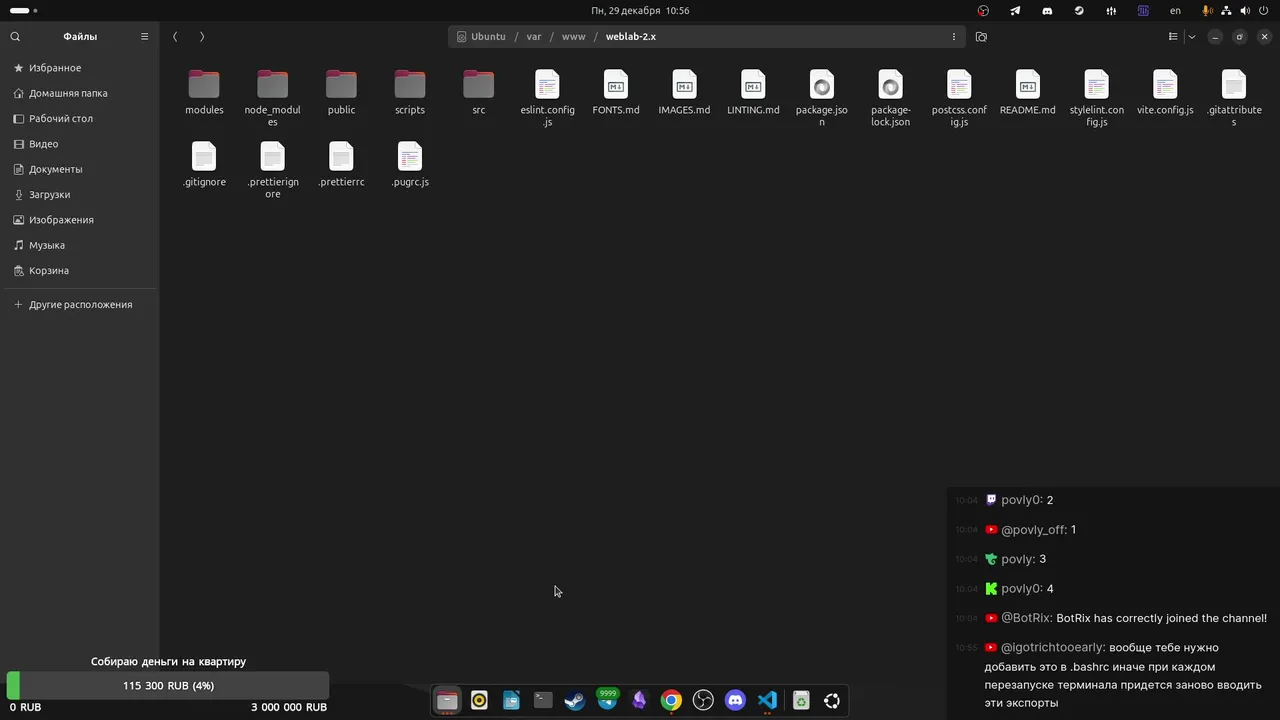
Task: Select the FONTS.md file
Action: coord(616,93)
